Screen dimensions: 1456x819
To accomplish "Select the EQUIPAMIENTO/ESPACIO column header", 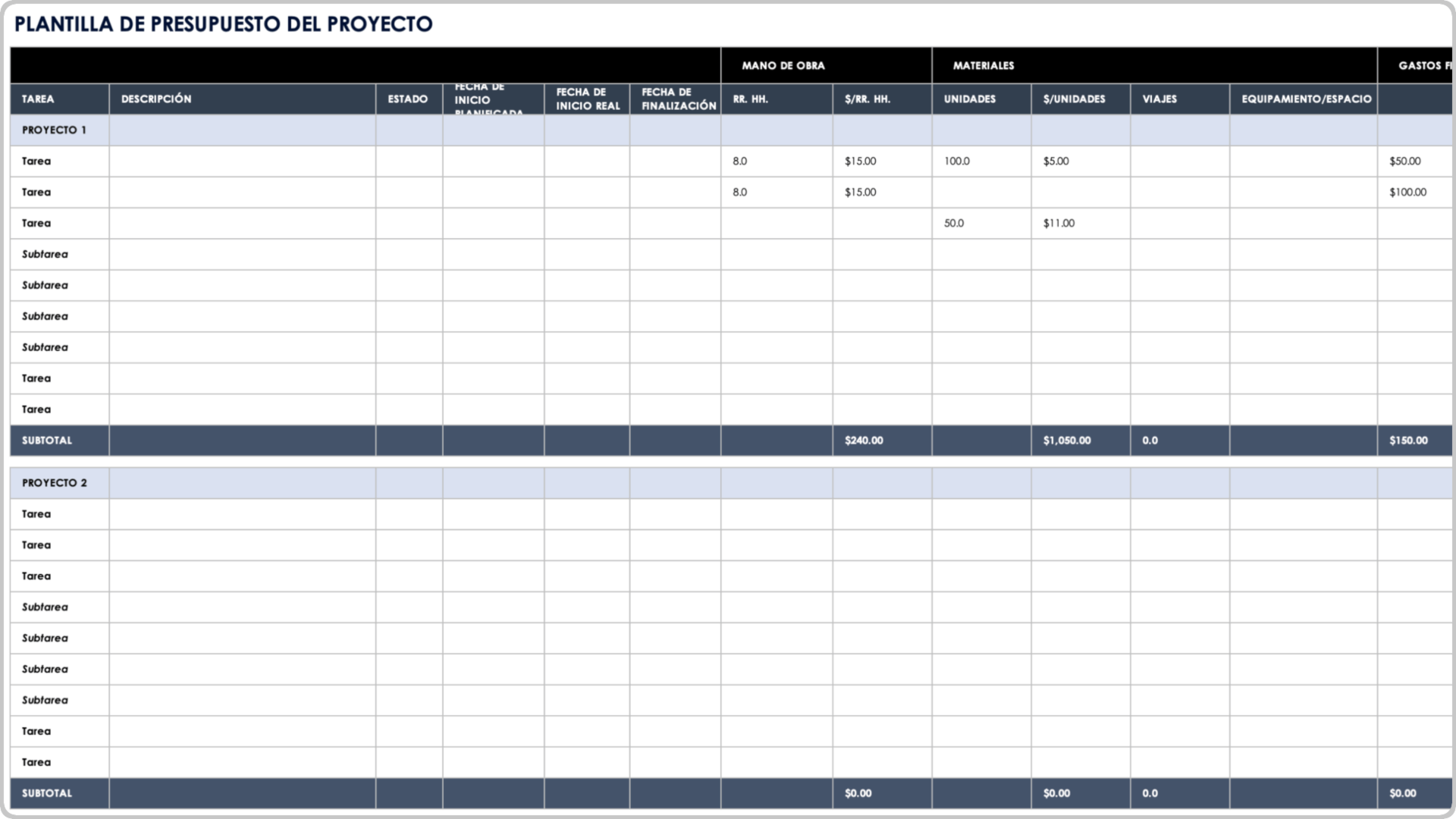I will [1304, 99].
